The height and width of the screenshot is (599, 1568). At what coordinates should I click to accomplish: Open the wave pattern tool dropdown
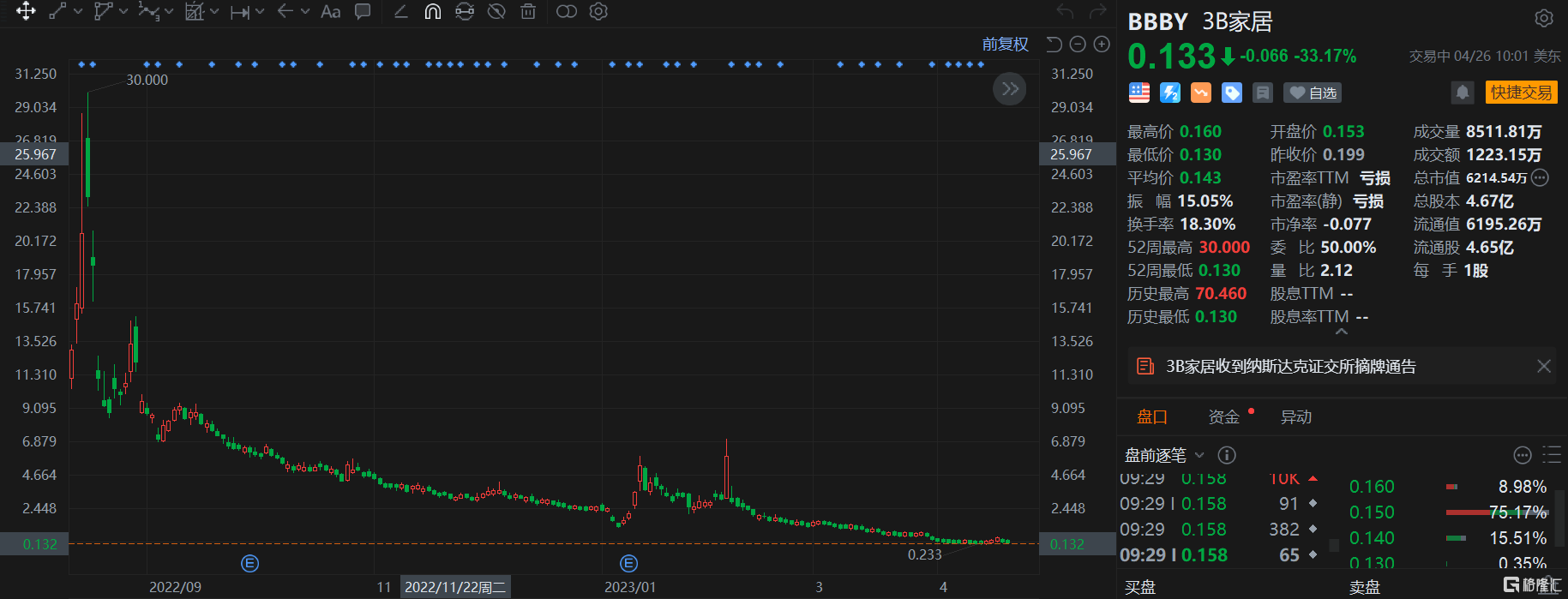169,12
